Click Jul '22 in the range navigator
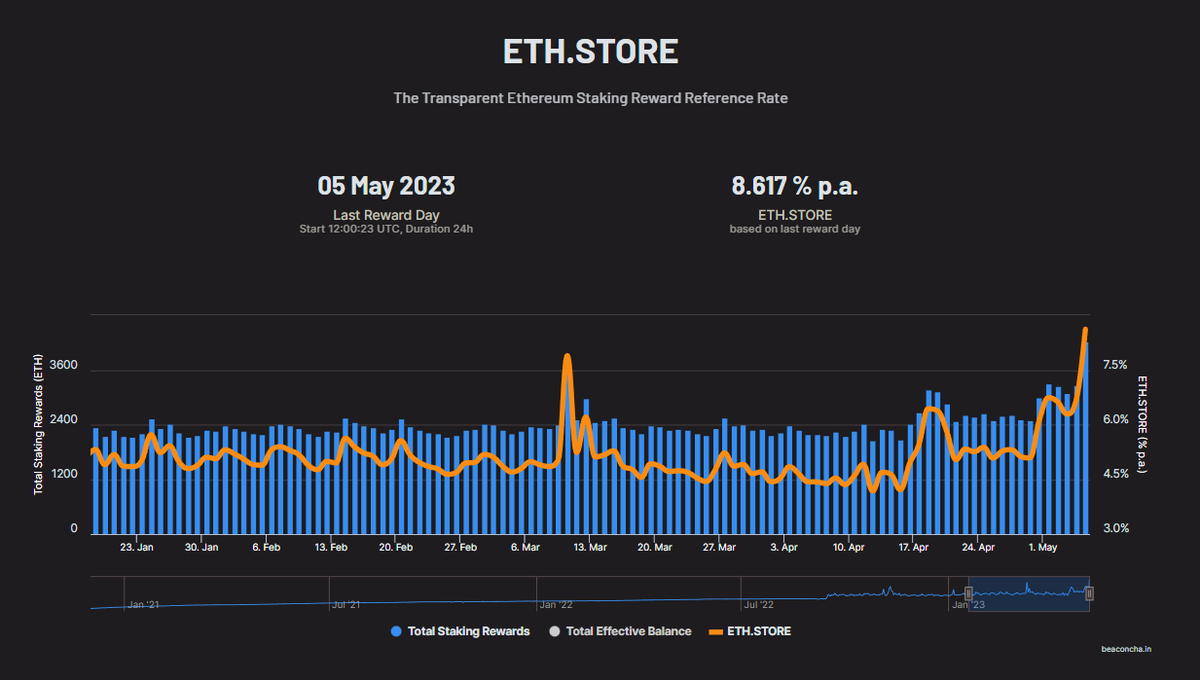This screenshot has height=680, width=1200. [759, 604]
